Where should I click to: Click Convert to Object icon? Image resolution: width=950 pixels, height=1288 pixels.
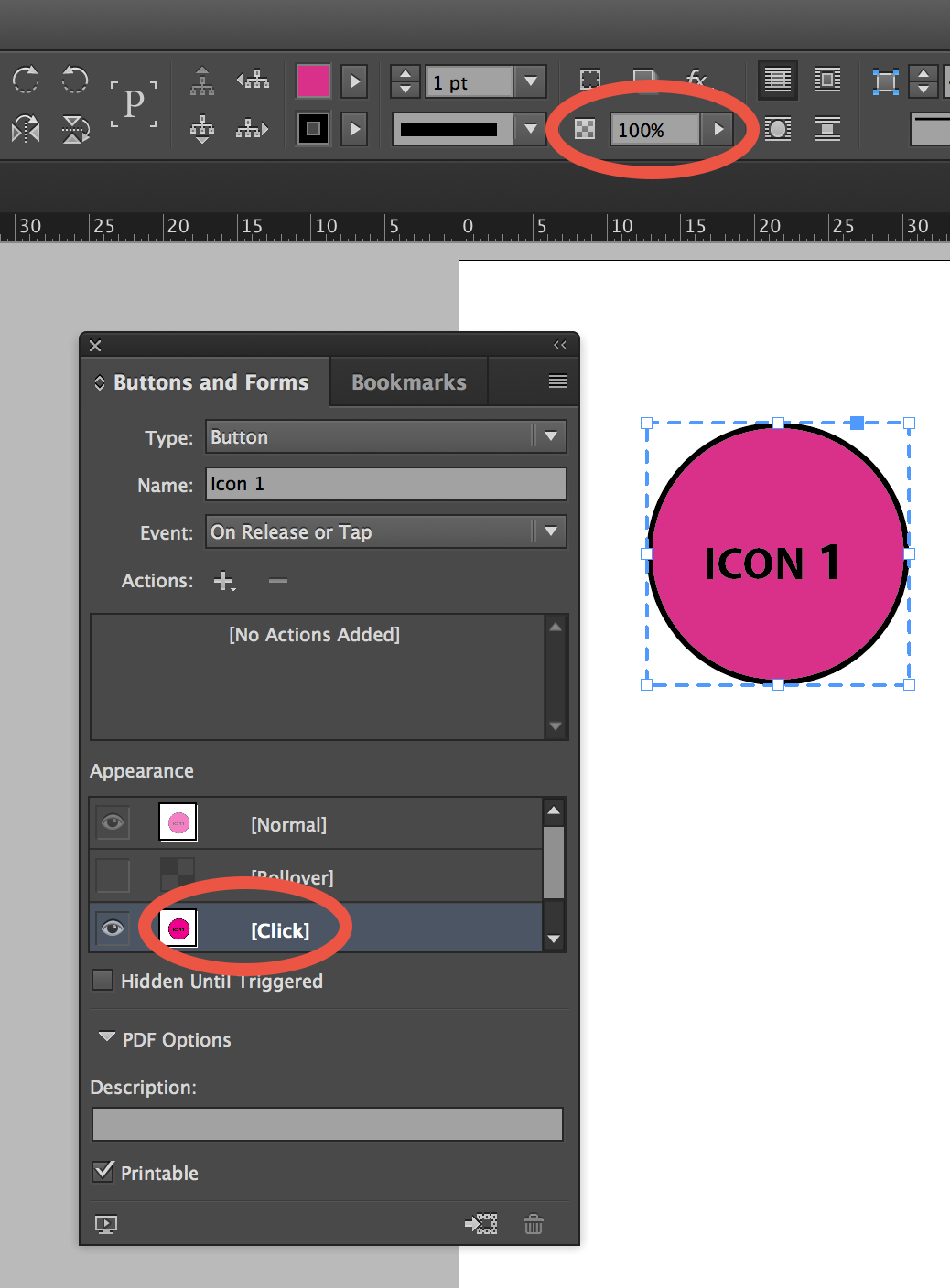(x=481, y=1224)
